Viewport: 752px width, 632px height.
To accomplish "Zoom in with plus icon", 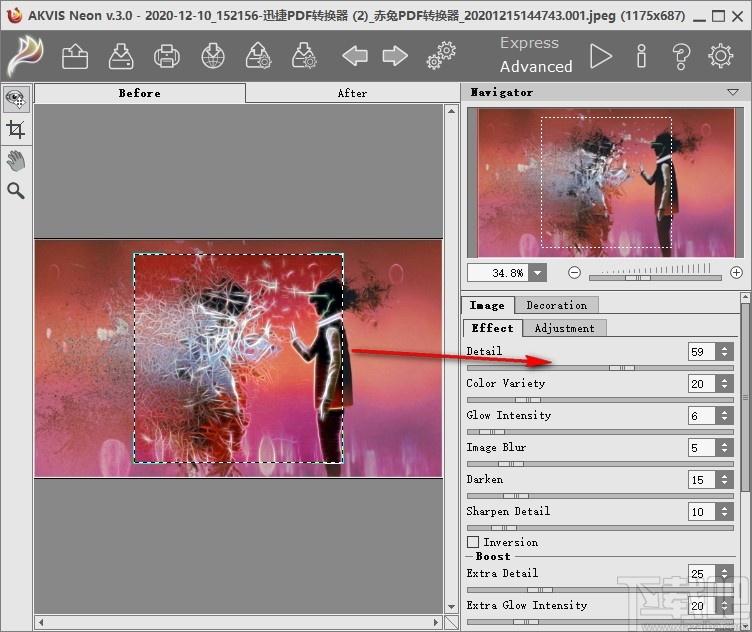I will (x=736, y=273).
